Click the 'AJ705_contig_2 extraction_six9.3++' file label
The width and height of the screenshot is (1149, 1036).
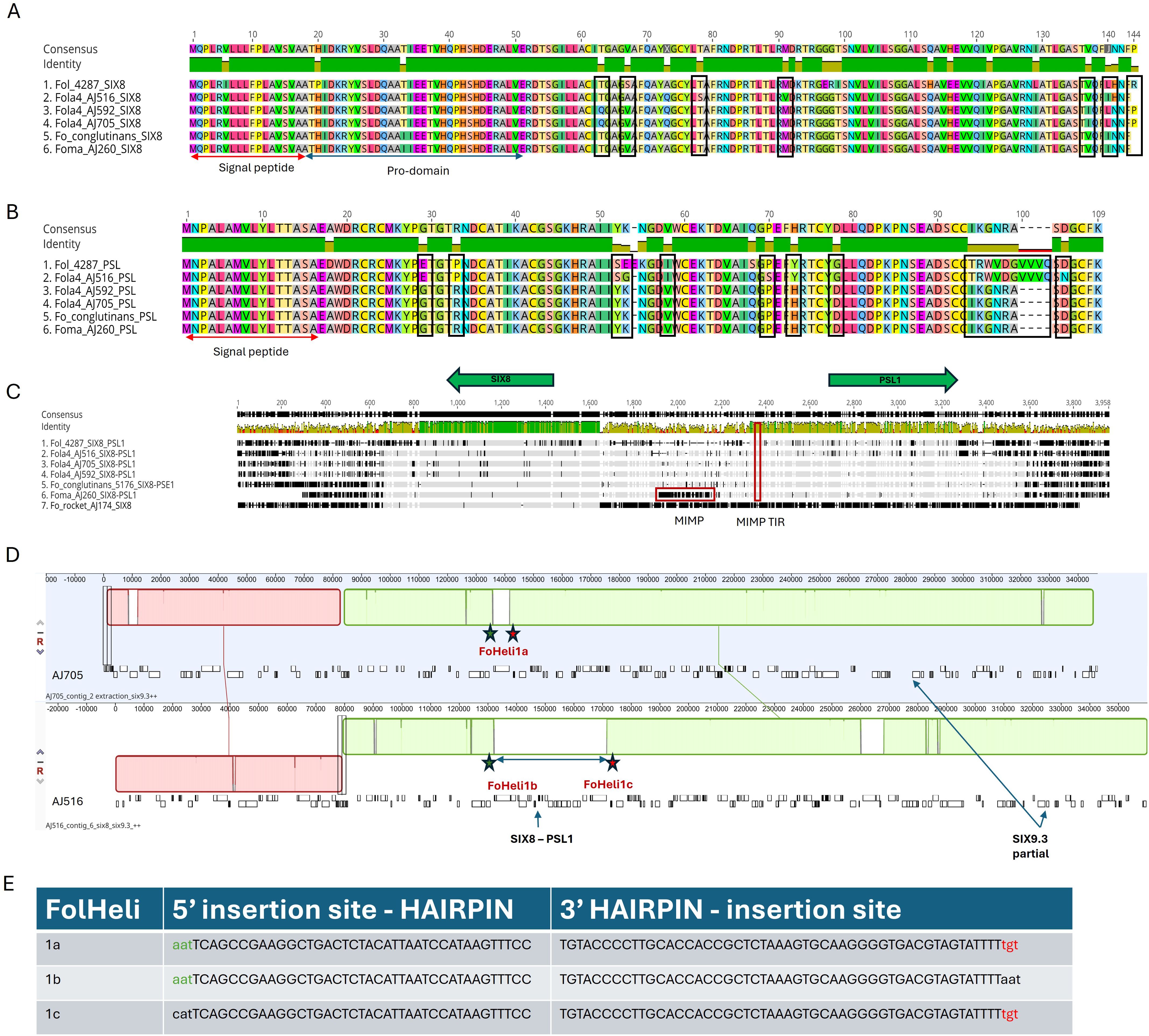pos(101,696)
